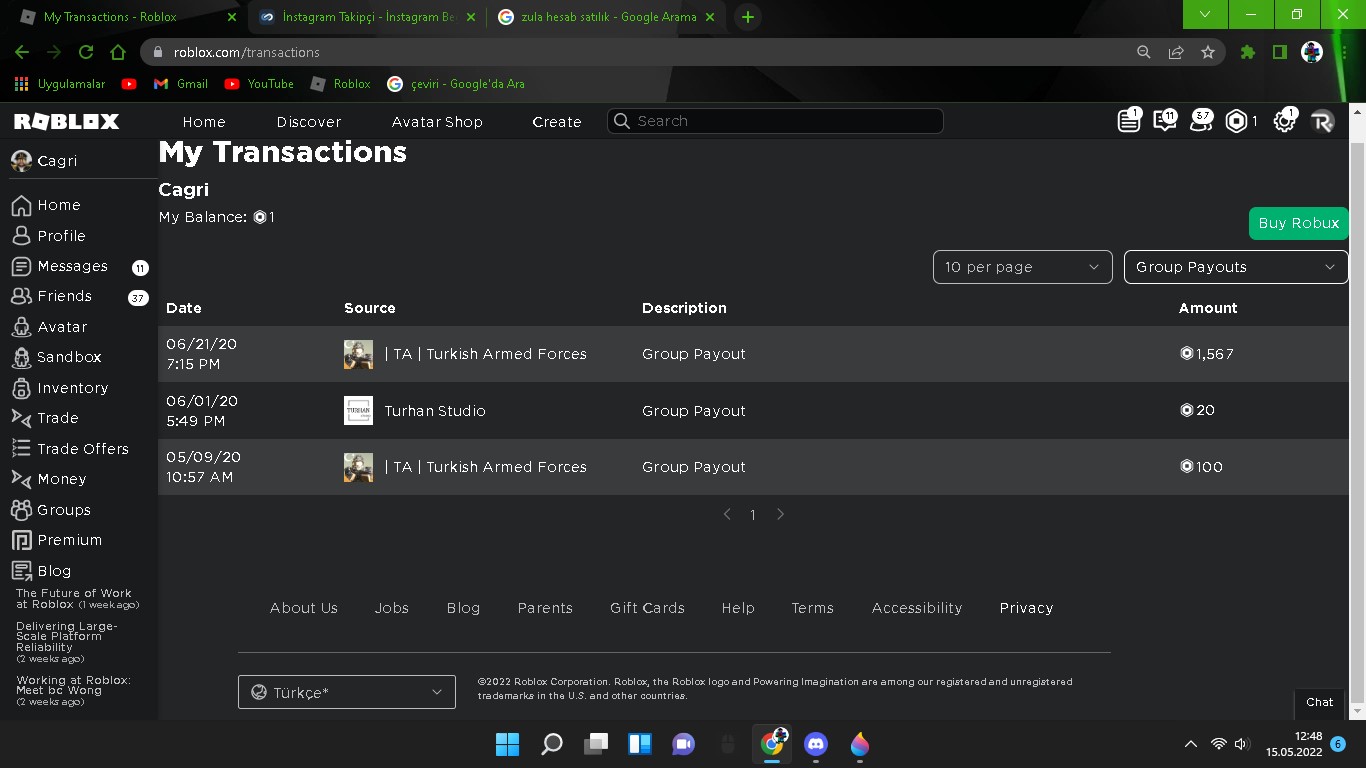Open Windows Start menu

507,744
